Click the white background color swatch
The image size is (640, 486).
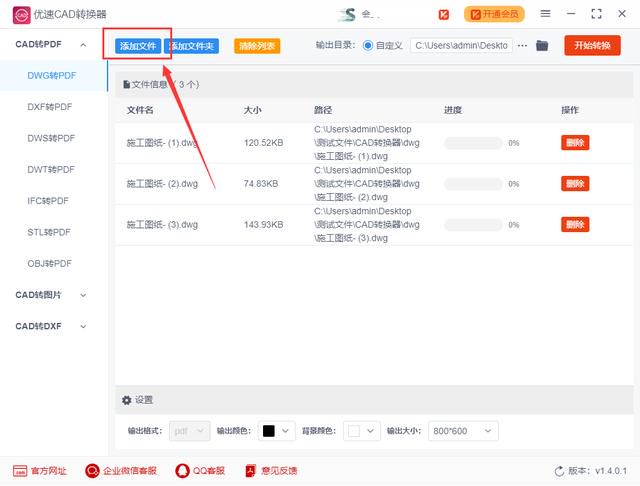click(x=354, y=431)
